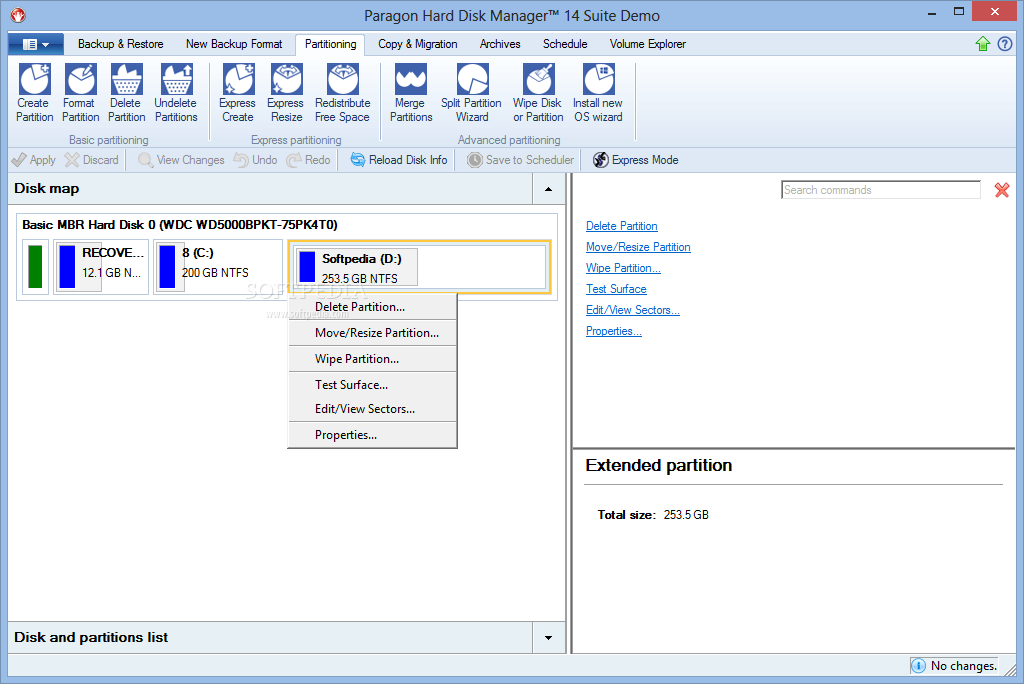Click the No changes. status text
1024x684 pixels.
click(963, 666)
